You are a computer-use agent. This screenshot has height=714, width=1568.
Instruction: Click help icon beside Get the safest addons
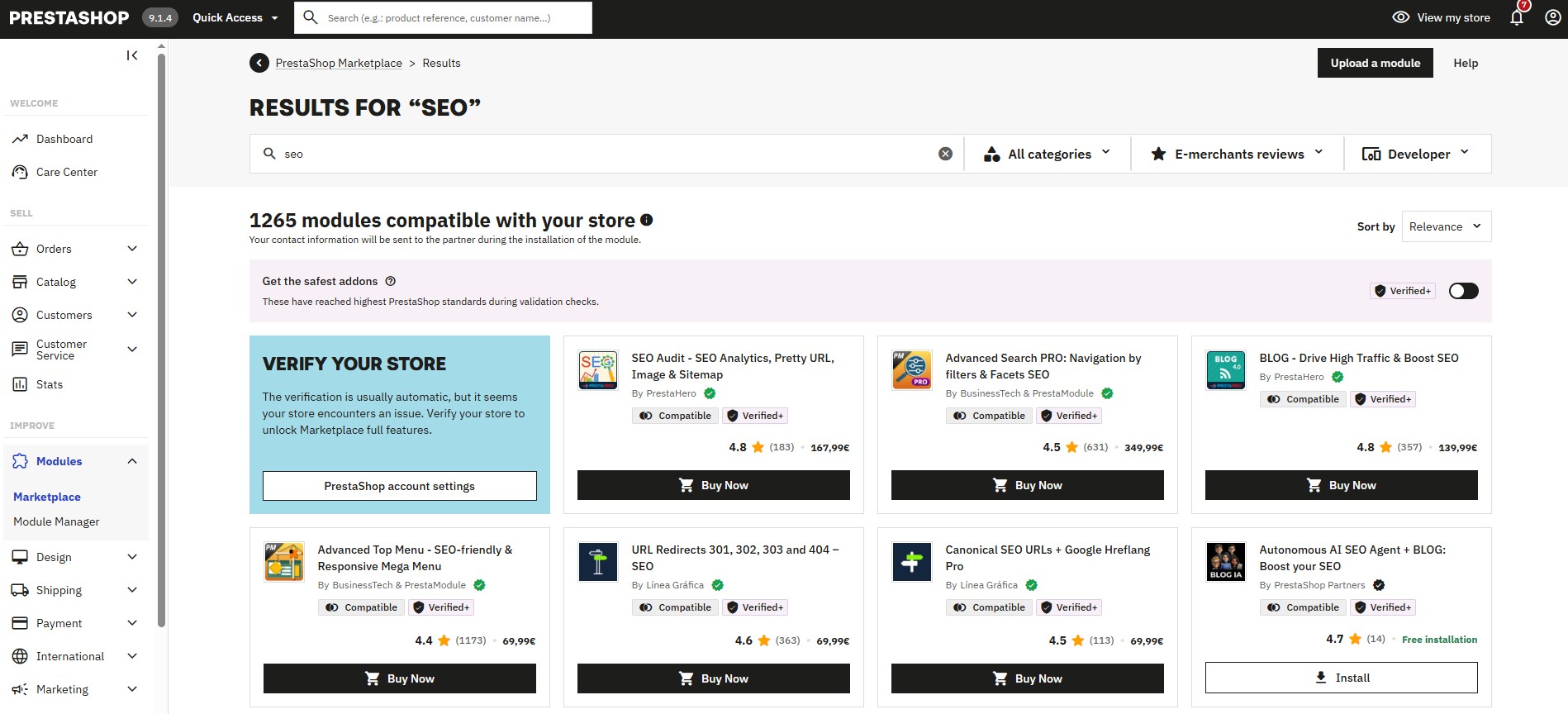tap(391, 281)
